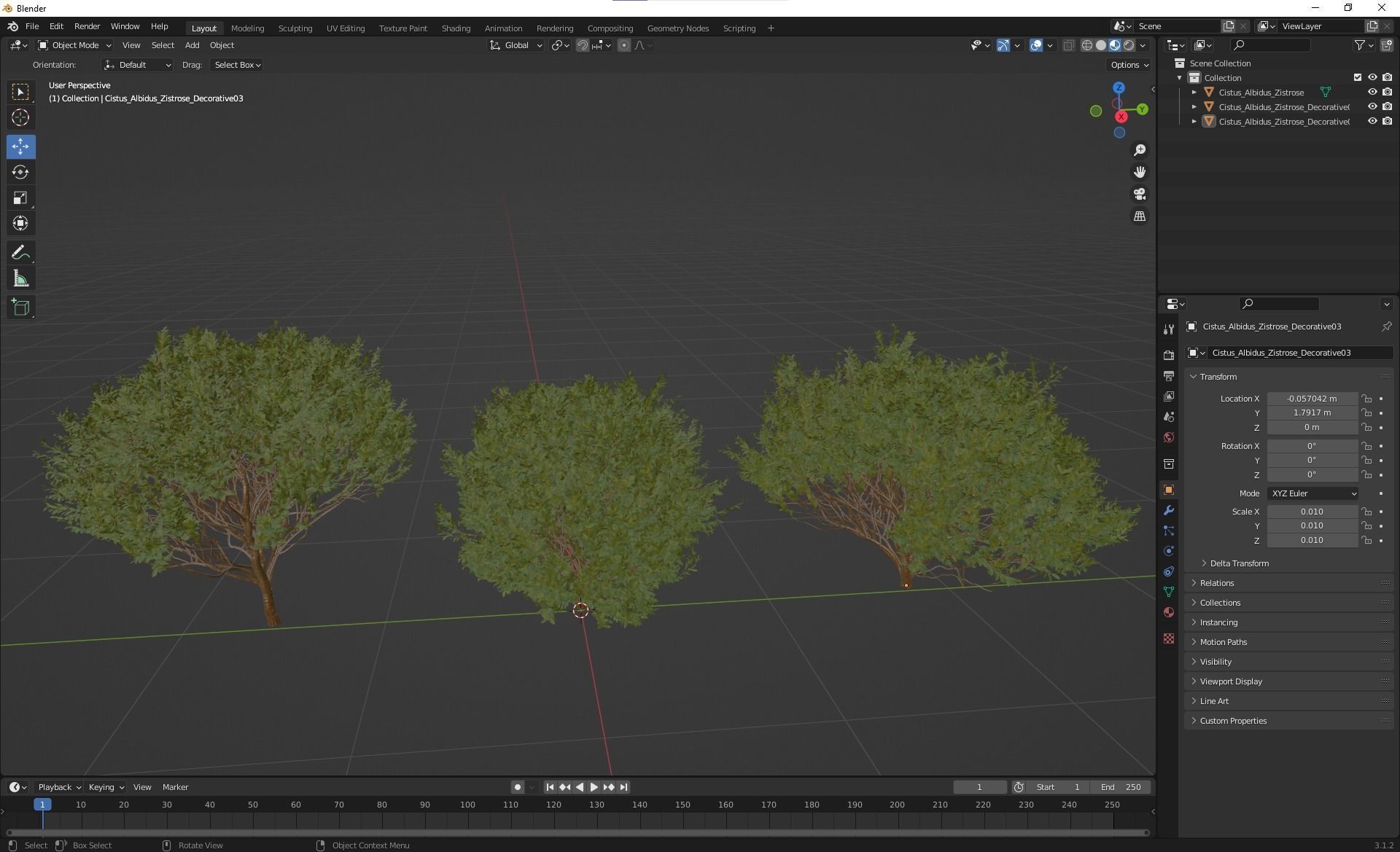Screen dimensions: 1400x852
Task: Open Drag Select Box dropdown
Action: pyautogui.click(x=237, y=65)
